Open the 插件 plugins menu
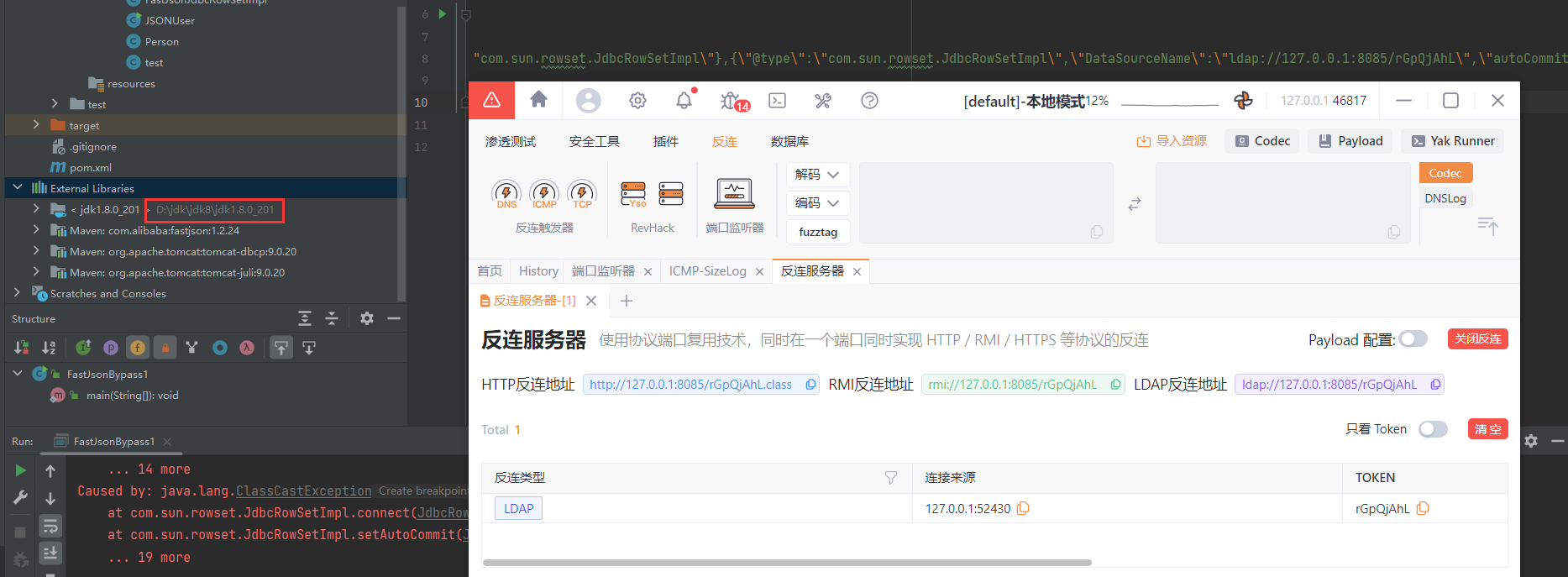Image resolution: width=1568 pixels, height=577 pixels. [x=666, y=141]
